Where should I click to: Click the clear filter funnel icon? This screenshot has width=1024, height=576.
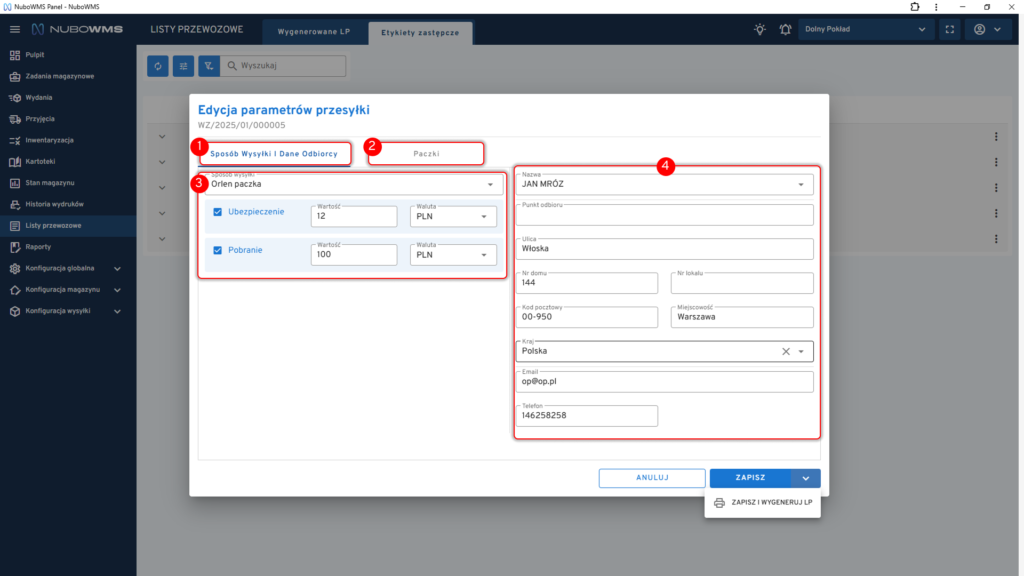click(x=209, y=66)
